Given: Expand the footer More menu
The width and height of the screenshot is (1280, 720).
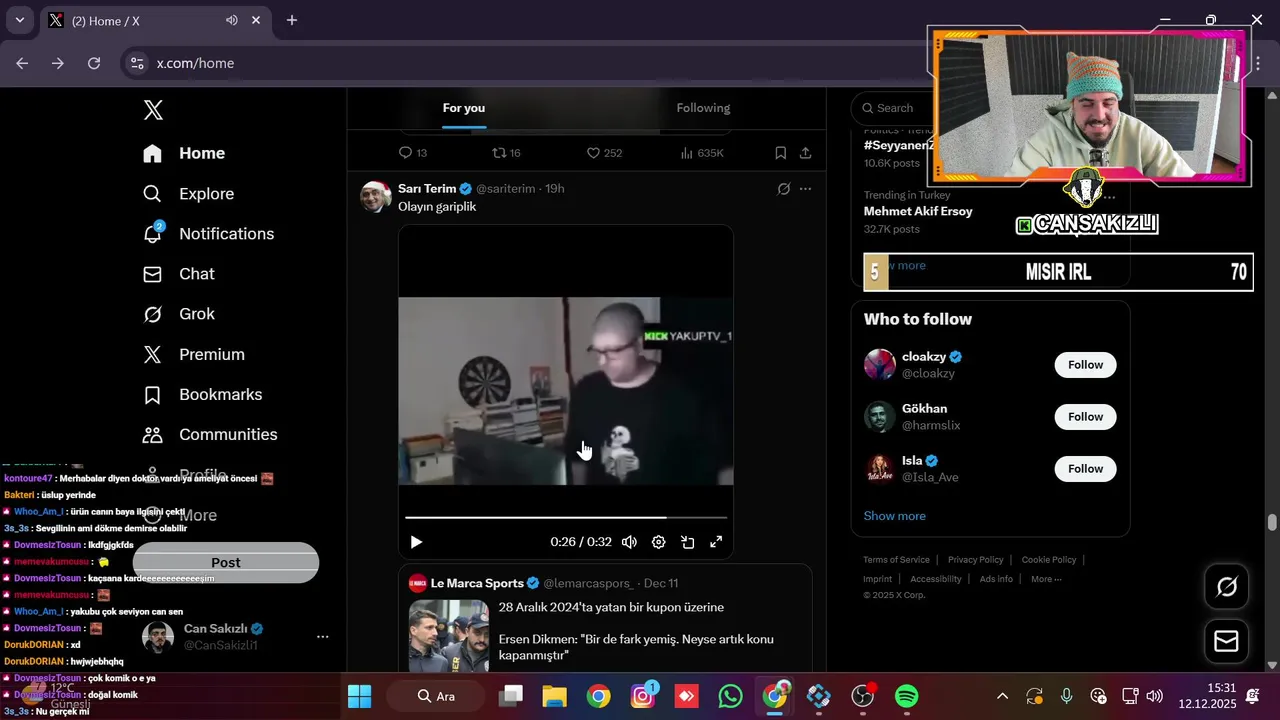Looking at the screenshot, I should pos(1046,579).
